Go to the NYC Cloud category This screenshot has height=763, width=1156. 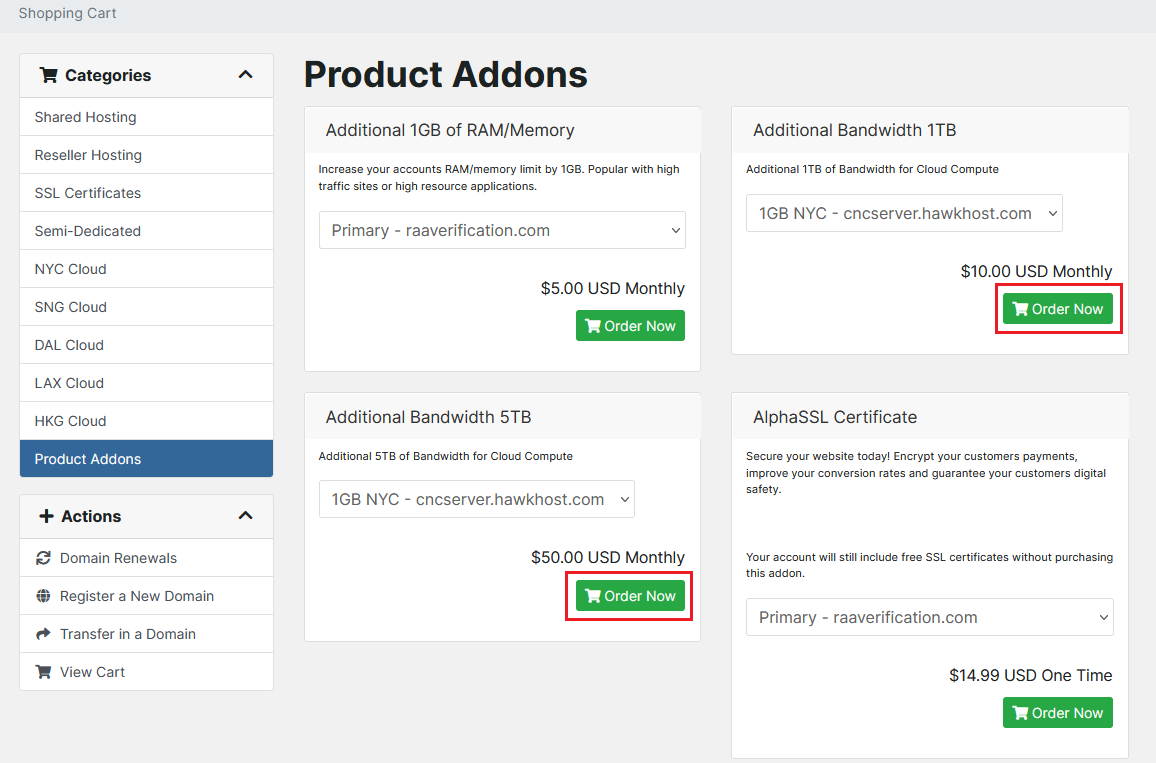coord(70,269)
